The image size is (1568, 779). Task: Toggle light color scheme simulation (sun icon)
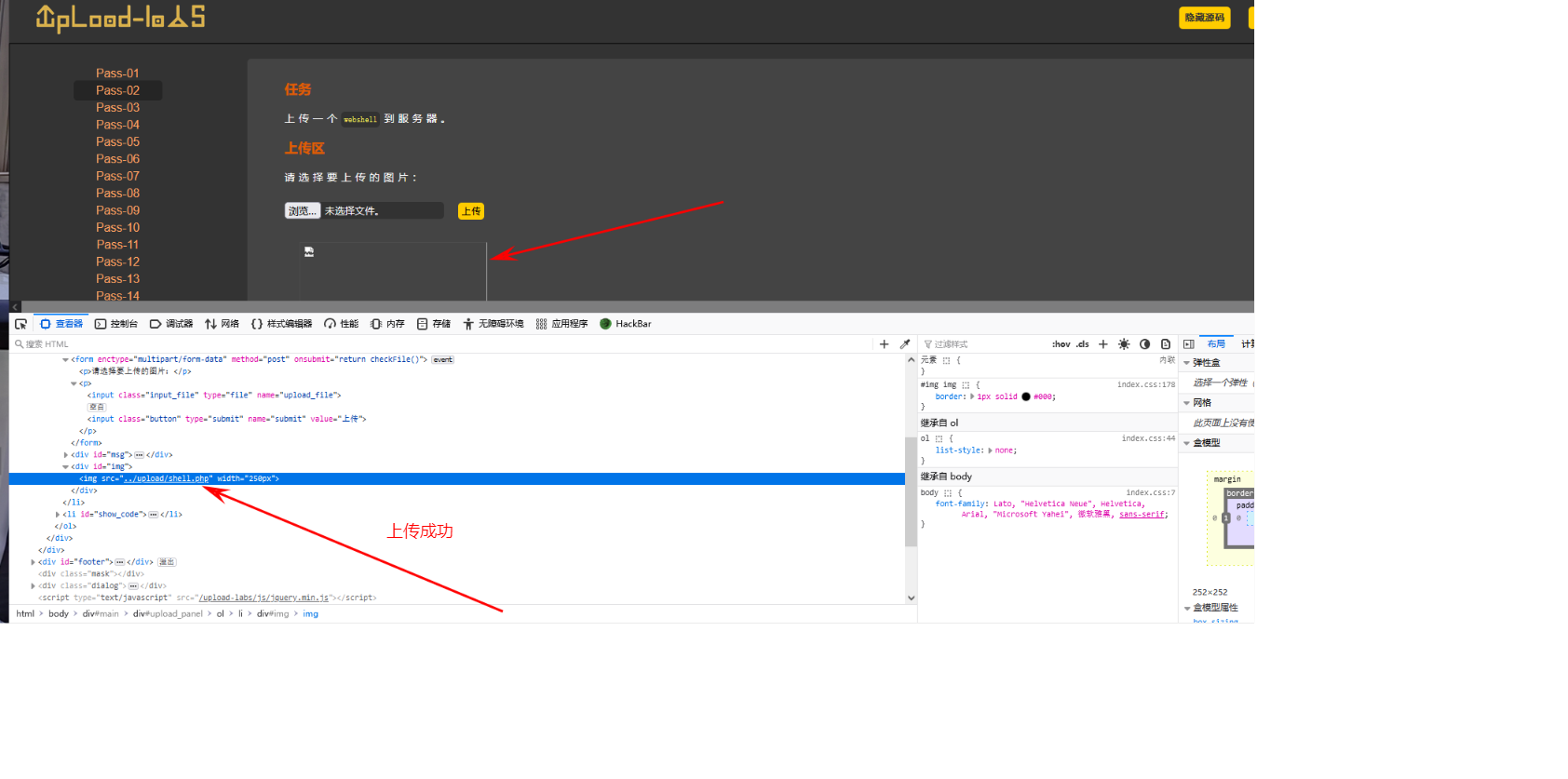tap(1124, 344)
